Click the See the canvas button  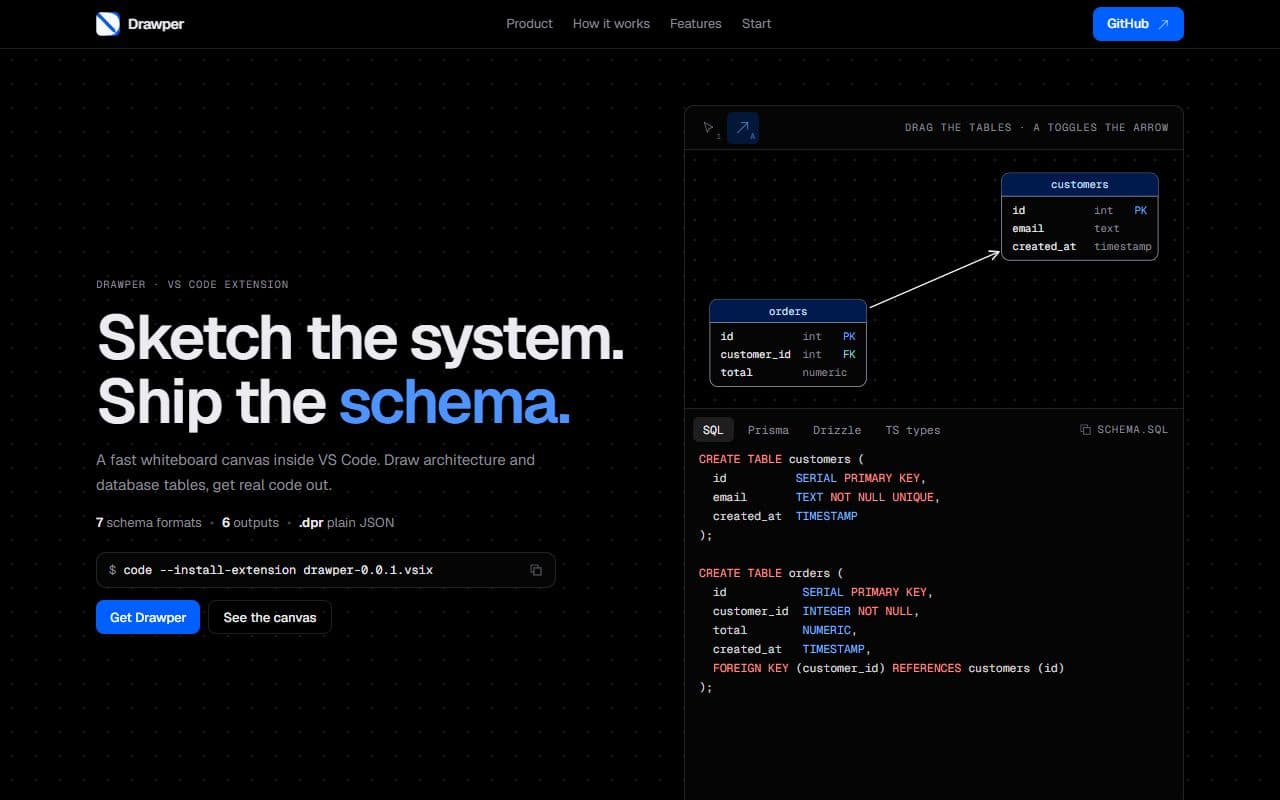[x=270, y=617]
